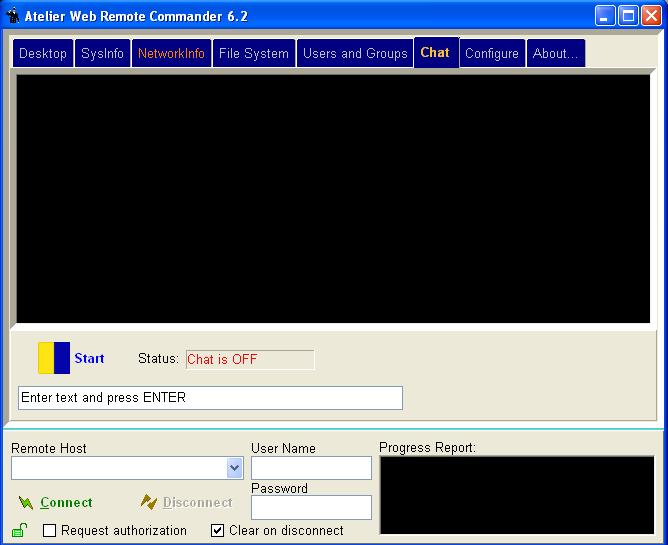Uncheck Clear on disconnect option

(x=217, y=531)
